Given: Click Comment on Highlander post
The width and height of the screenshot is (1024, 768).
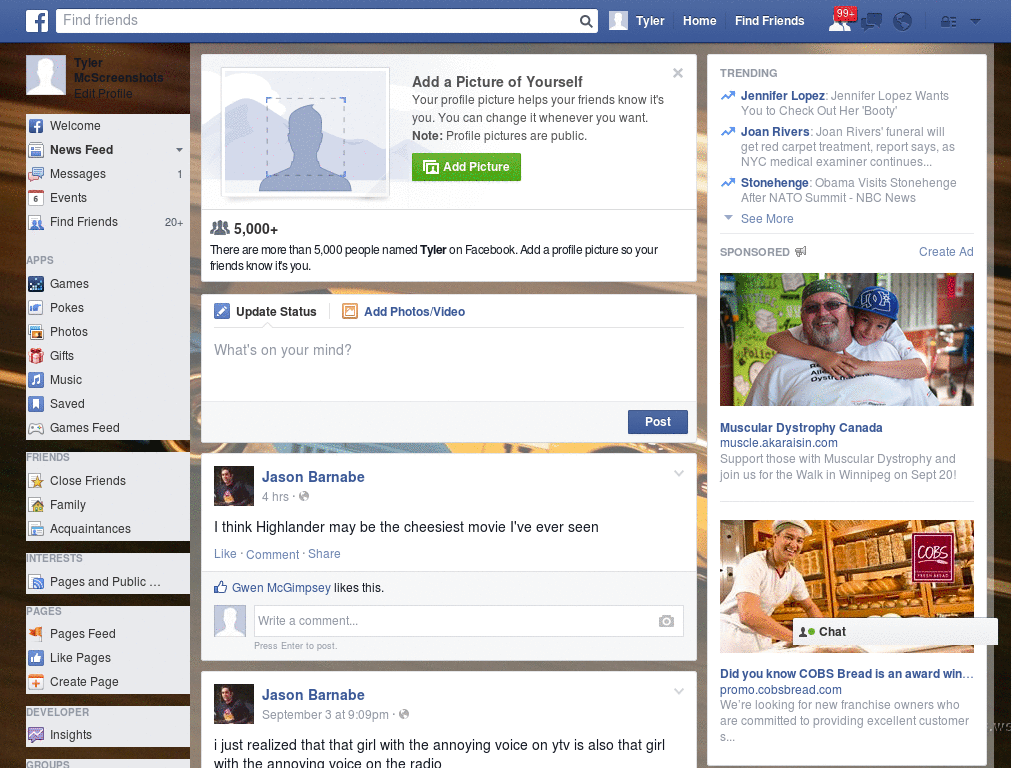Looking at the screenshot, I should click(x=272, y=554).
